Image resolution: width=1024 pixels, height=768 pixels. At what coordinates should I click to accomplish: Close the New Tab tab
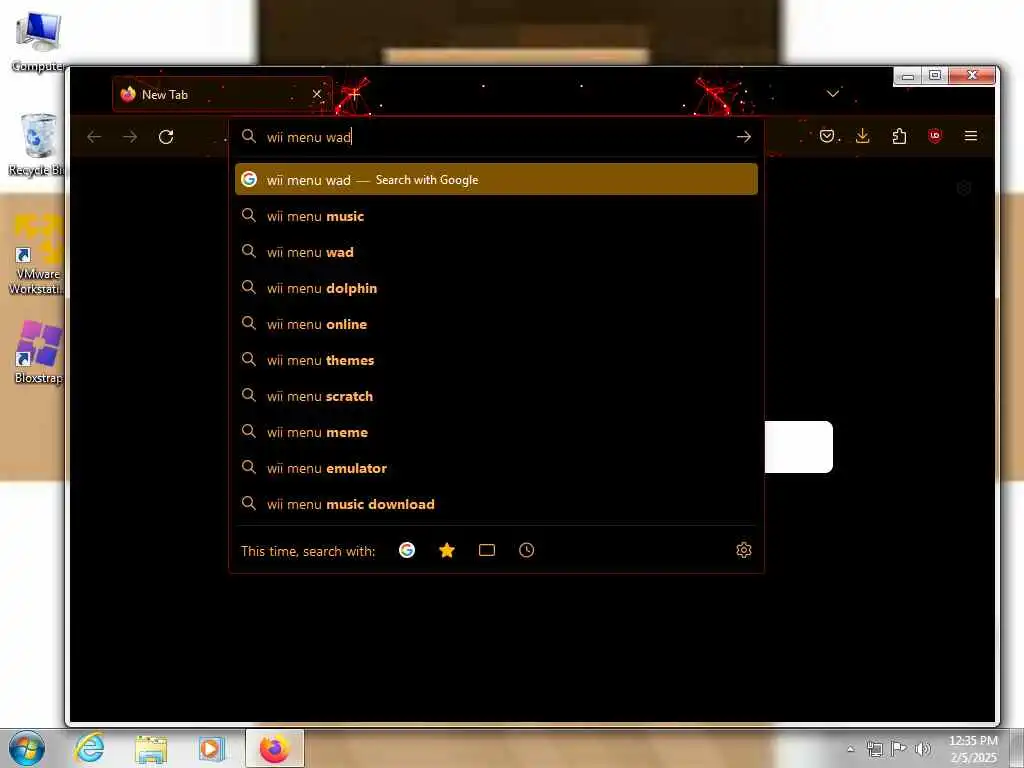pos(317,94)
